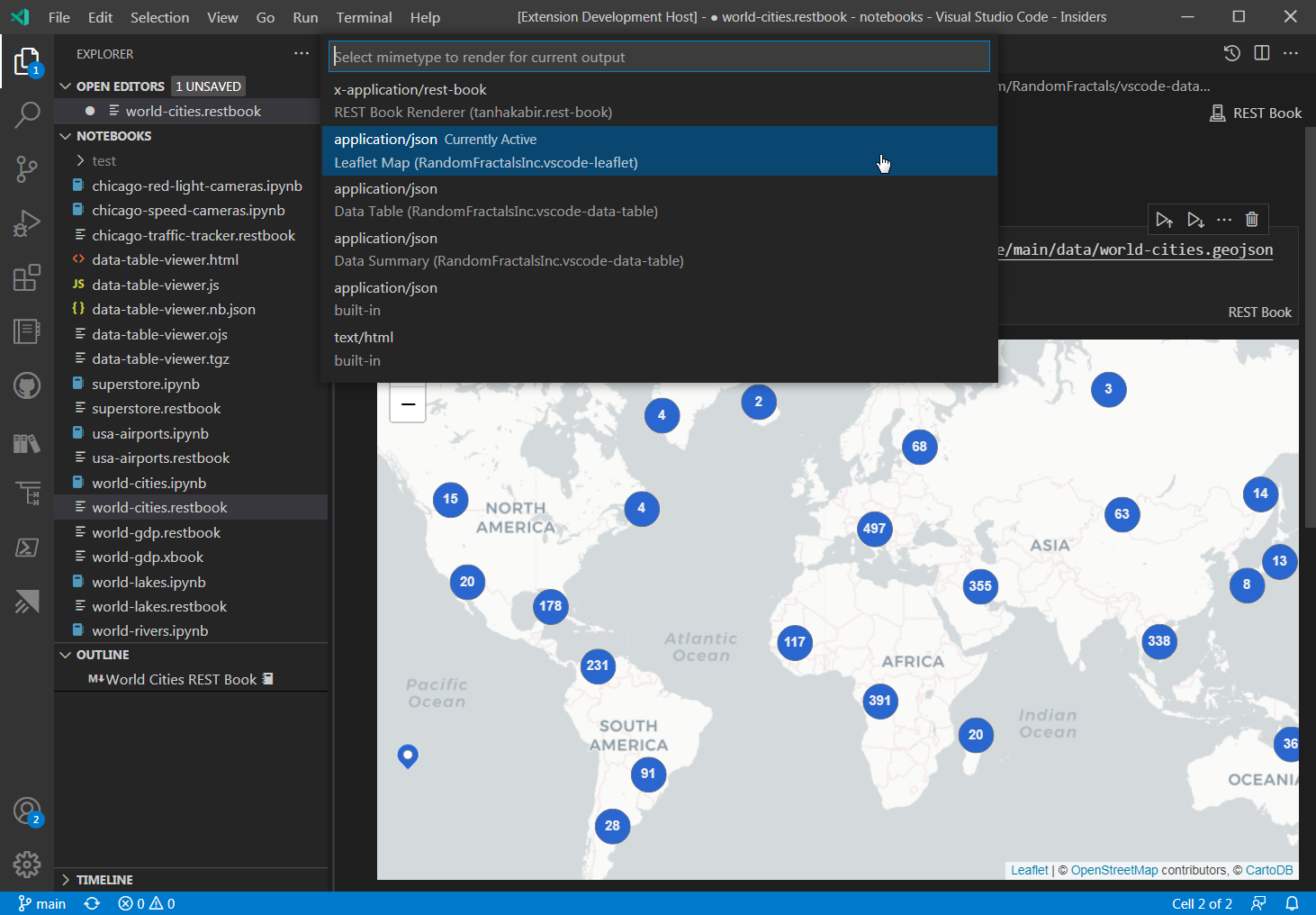Collapse the Outline section
Image resolution: width=1316 pixels, height=915 pixels.
tap(65, 655)
